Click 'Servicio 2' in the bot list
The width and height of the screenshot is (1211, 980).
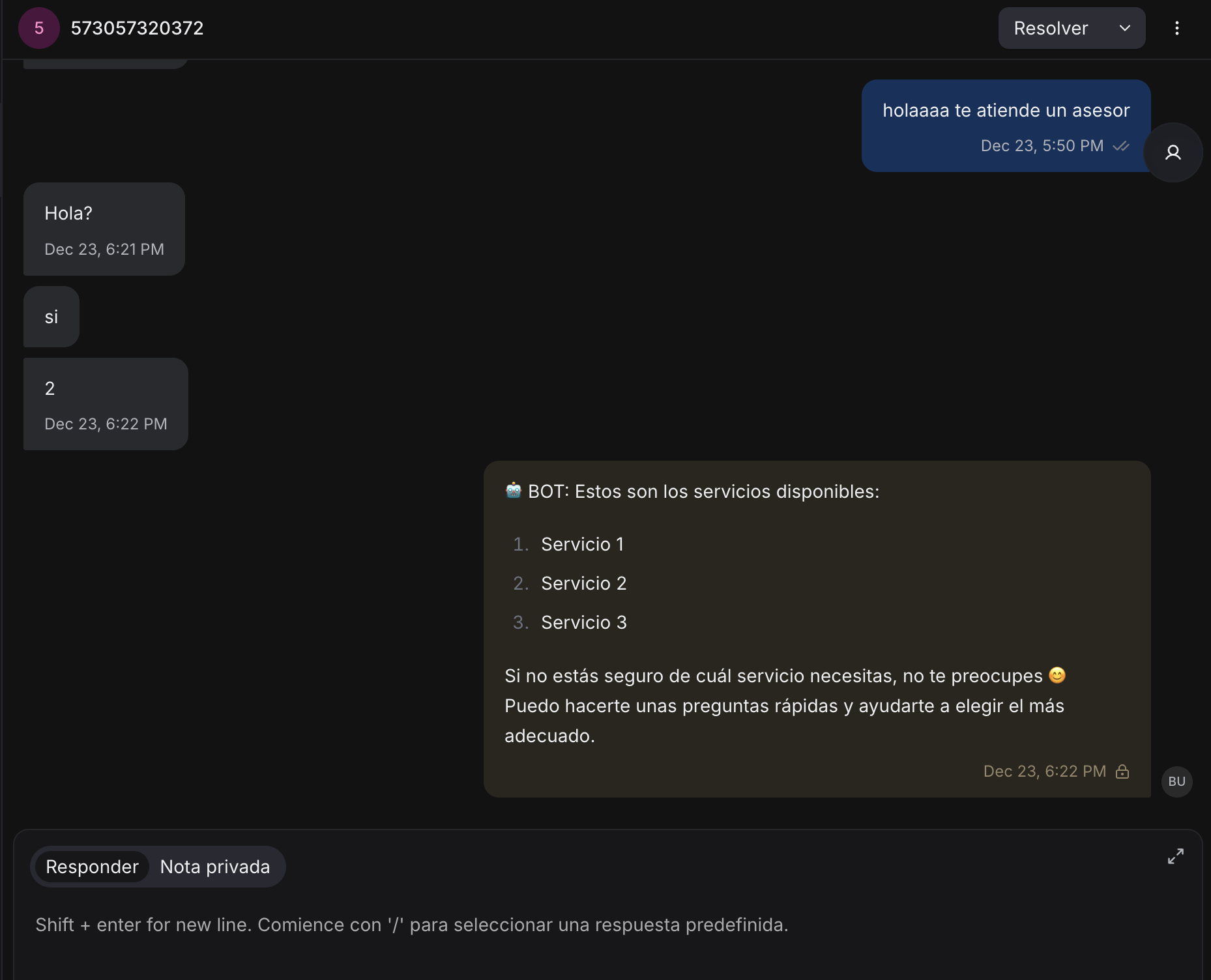click(583, 583)
